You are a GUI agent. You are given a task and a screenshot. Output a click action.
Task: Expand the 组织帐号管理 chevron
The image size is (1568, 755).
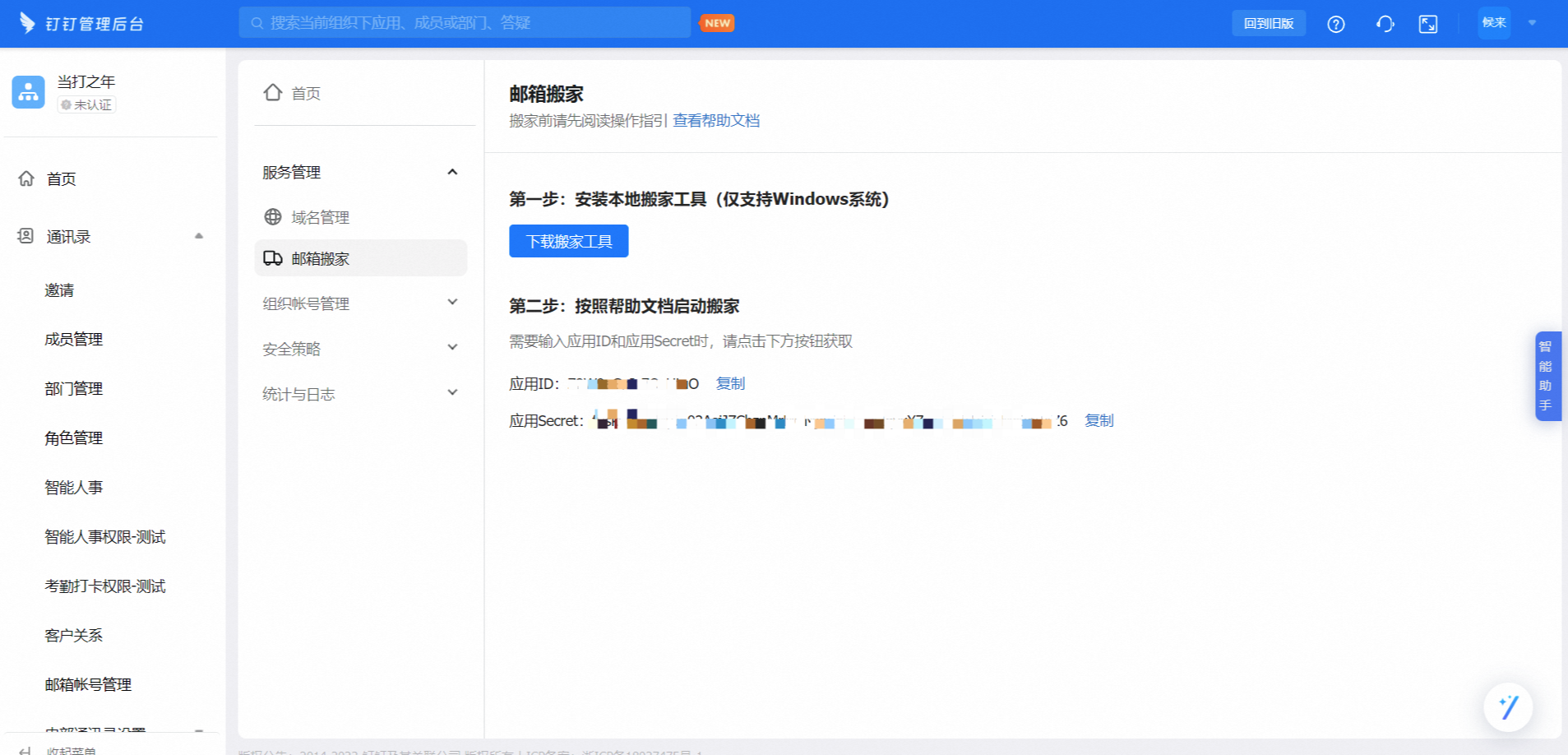coord(452,303)
